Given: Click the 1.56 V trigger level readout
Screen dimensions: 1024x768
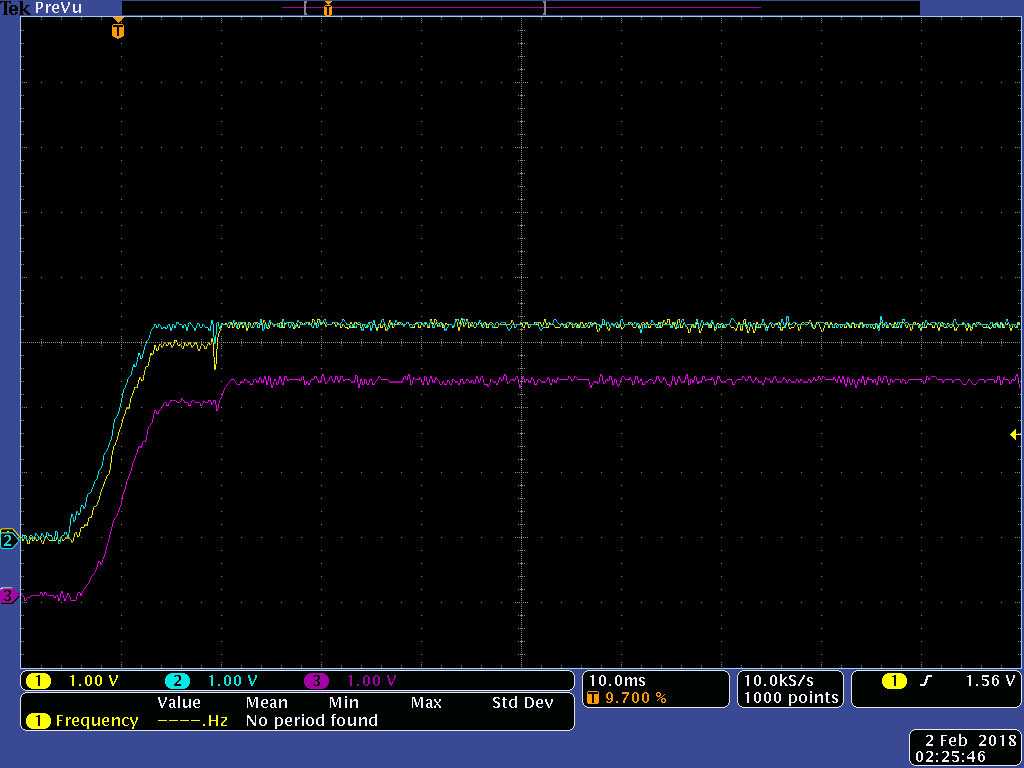Looking at the screenshot, I should click(x=991, y=680).
